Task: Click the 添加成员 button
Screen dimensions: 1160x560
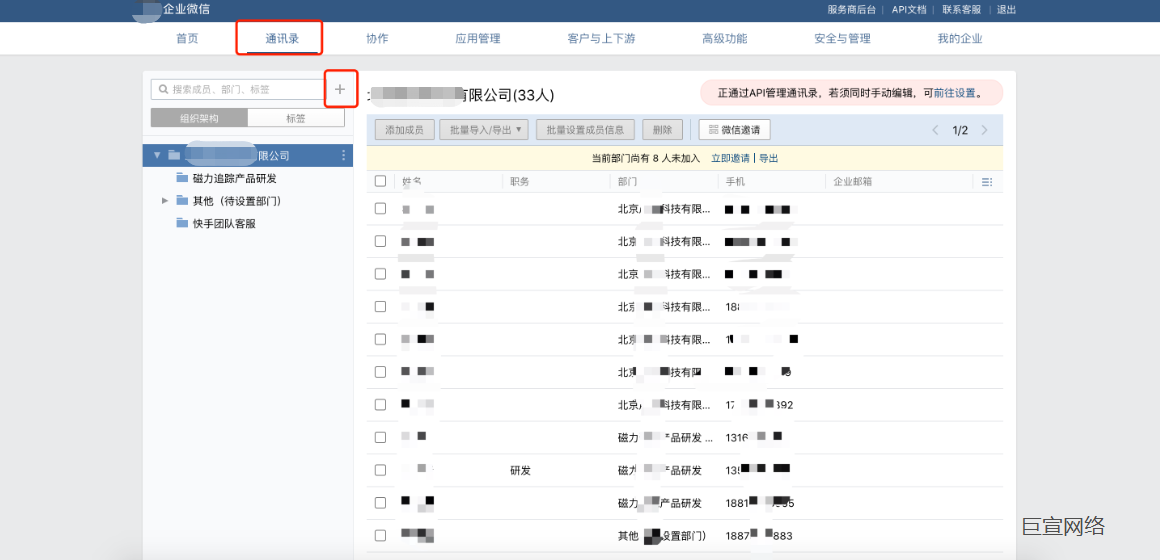Action: 404,130
